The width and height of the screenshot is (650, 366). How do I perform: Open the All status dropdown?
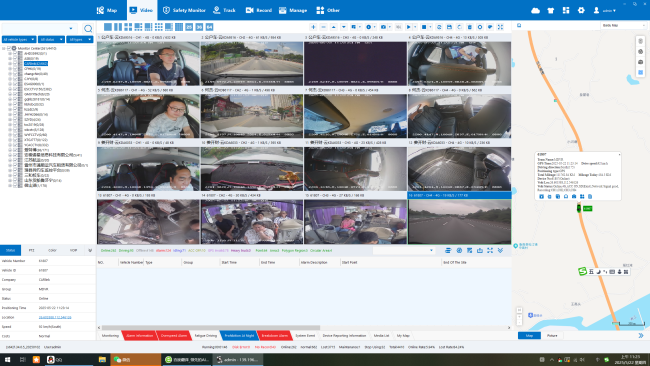tap(51, 39)
